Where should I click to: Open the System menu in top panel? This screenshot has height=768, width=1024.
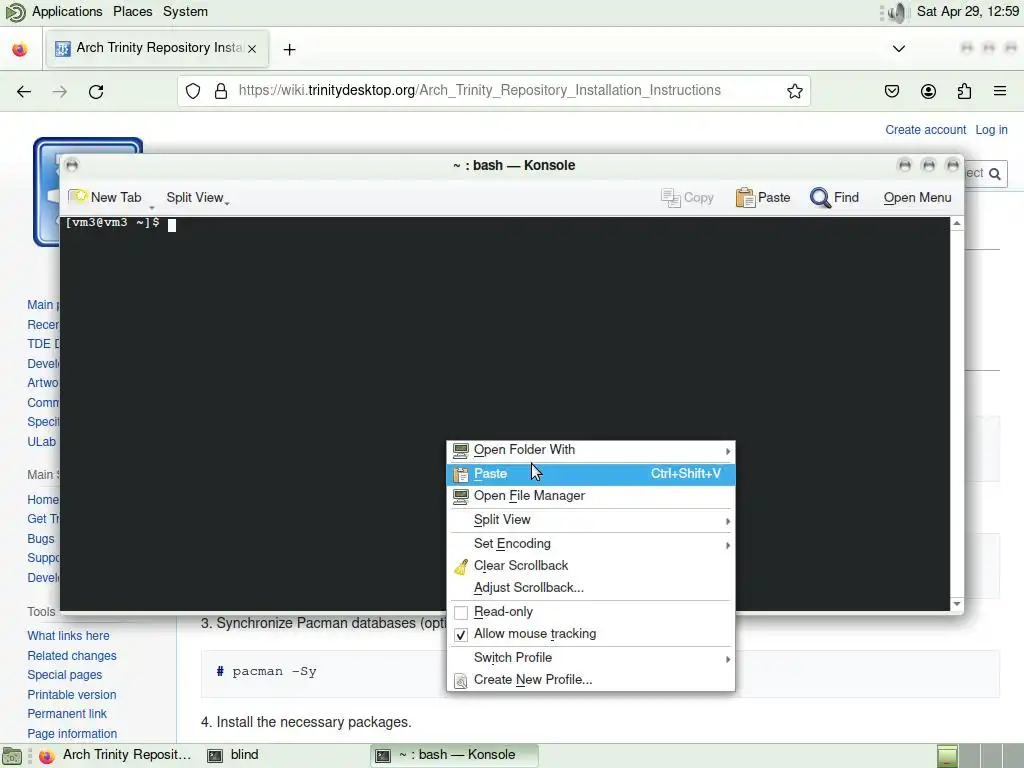click(x=185, y=12)
